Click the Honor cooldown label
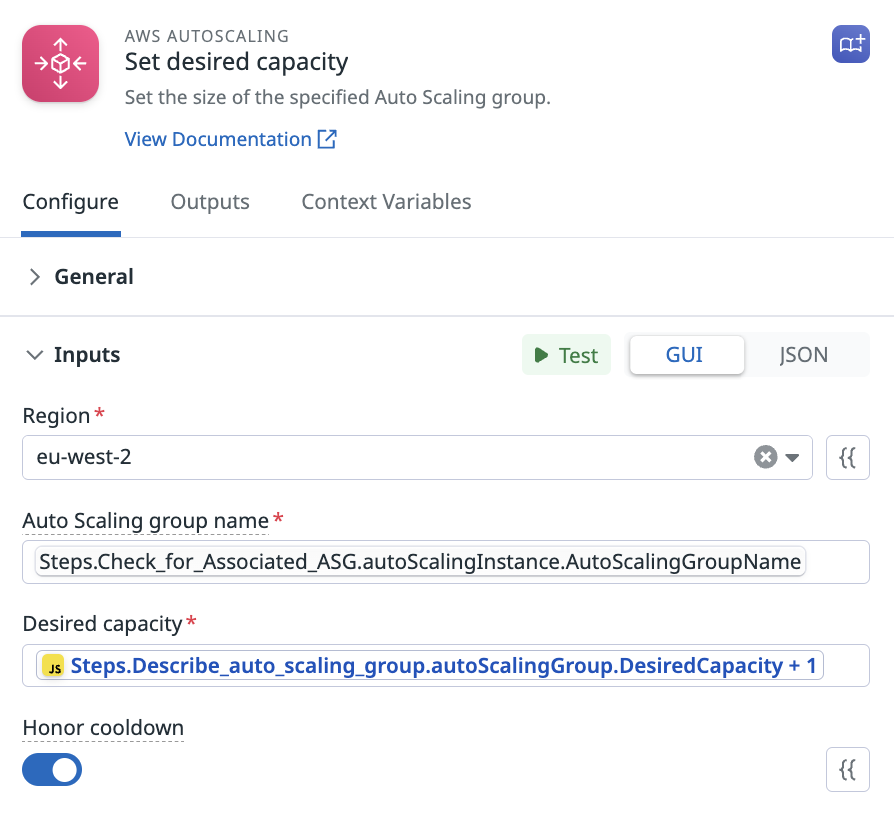894x826 pixels. (x=103, y=728)
